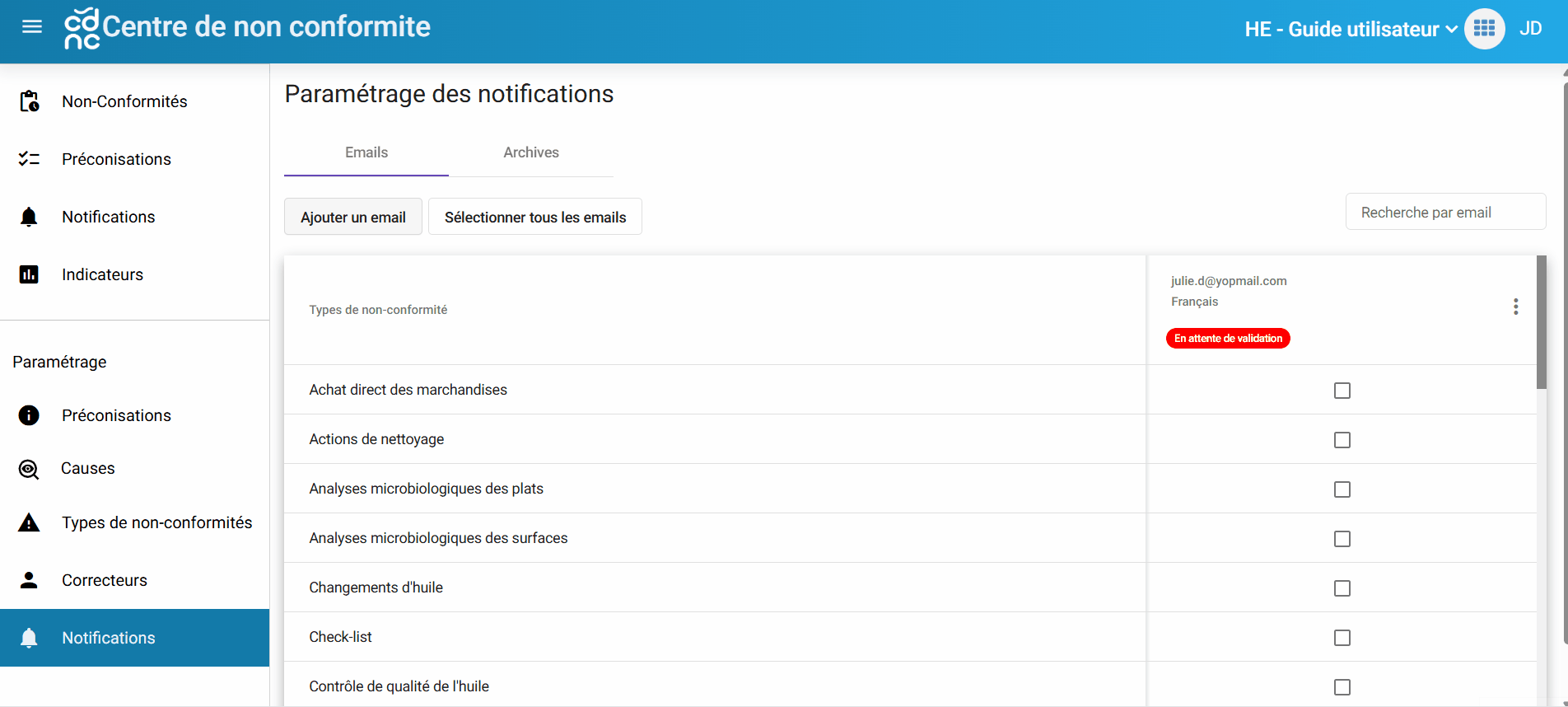Viewport: 1568px width, 707px height.
Task: Click the Paramétrage des notifications heading
Action: click(x=449, y=94)
